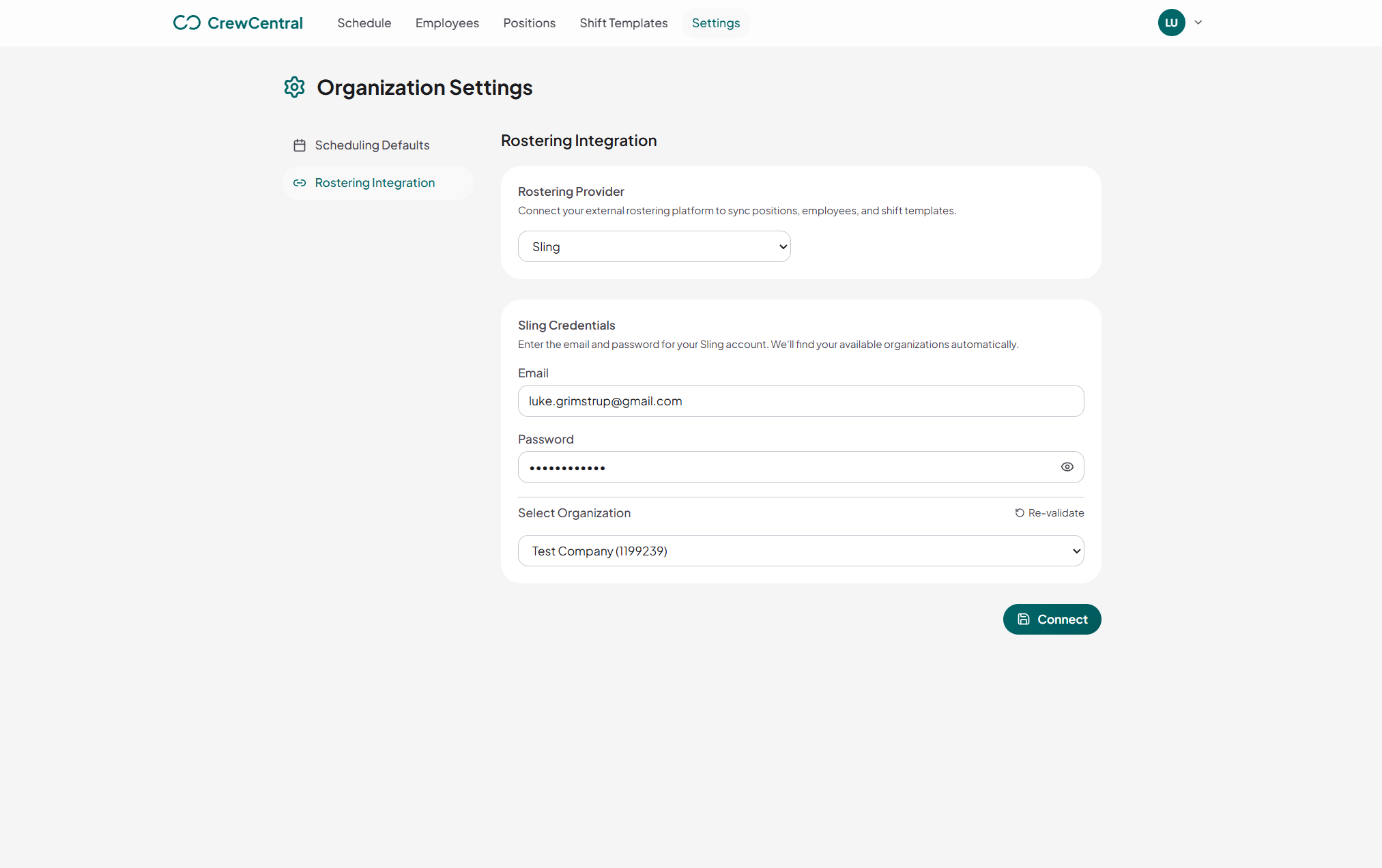1382x868 pixels.
Task: Open the Rostering Provider dropdown showing Sling
Action: 653,246
